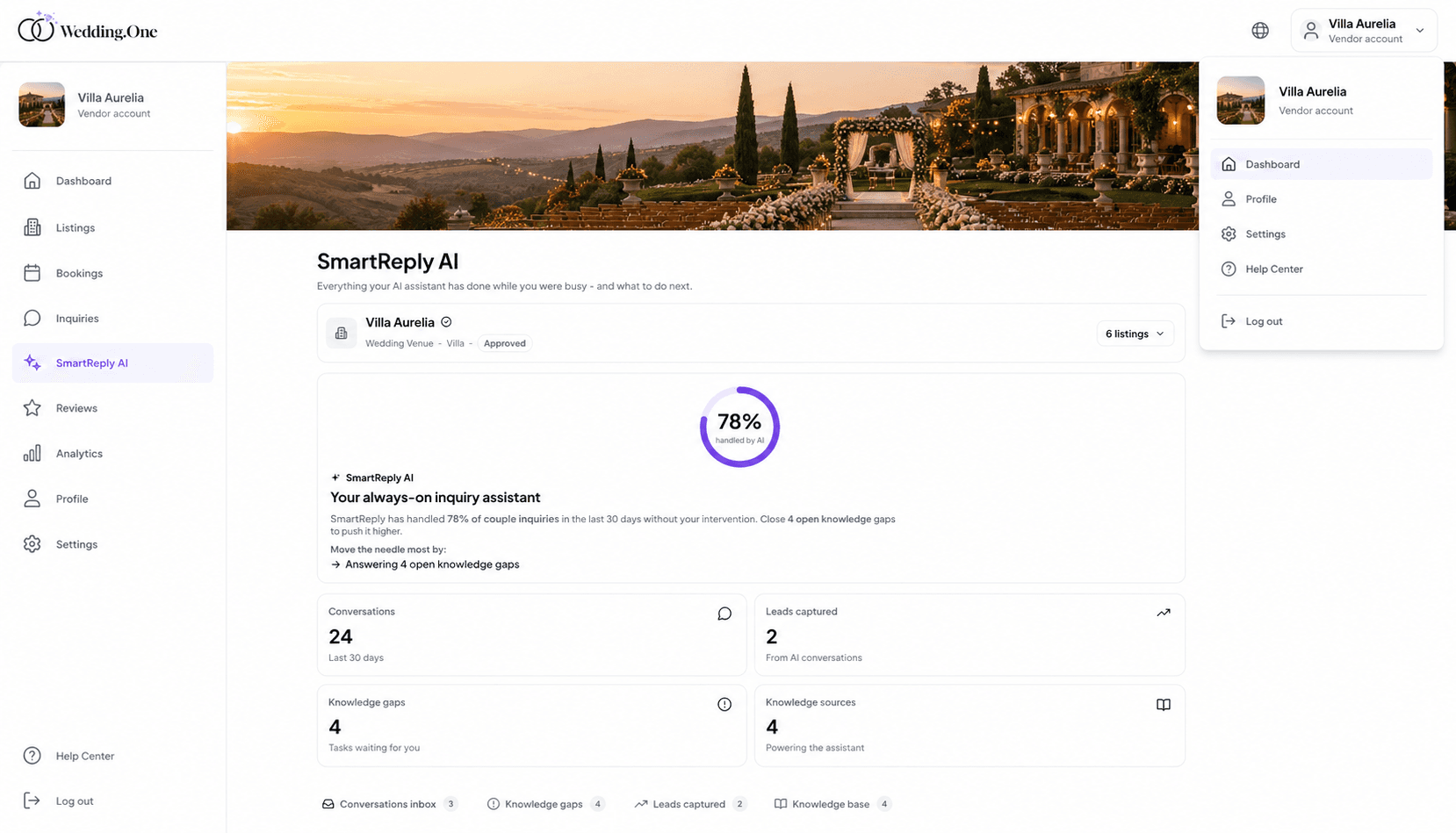Image resolution: width=1456 pixels, height=833 pixels.
Task: Navigate to Reviews in the sidebar
Action: [112, 408]
